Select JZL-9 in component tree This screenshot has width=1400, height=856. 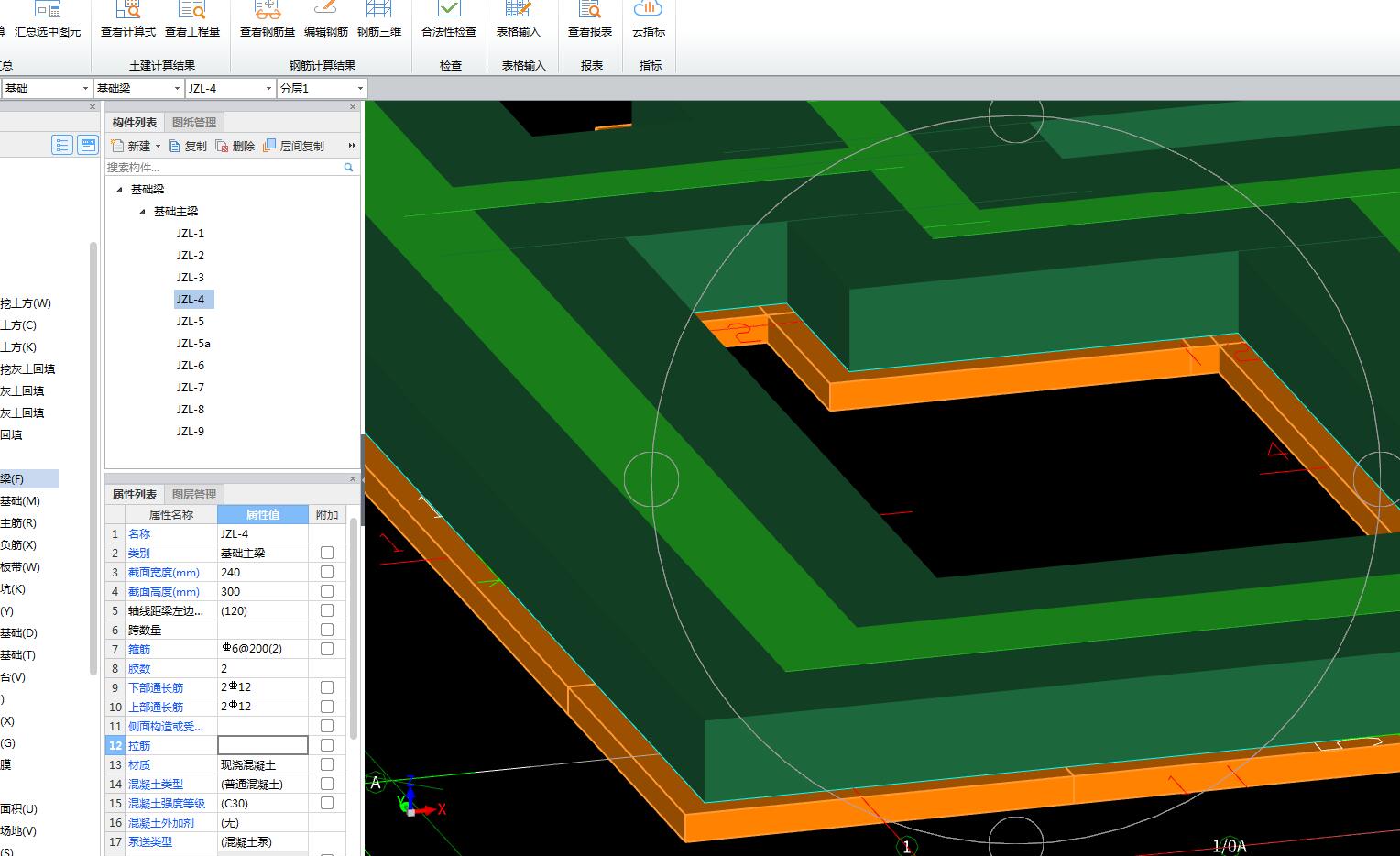click(x=191, y=432)
